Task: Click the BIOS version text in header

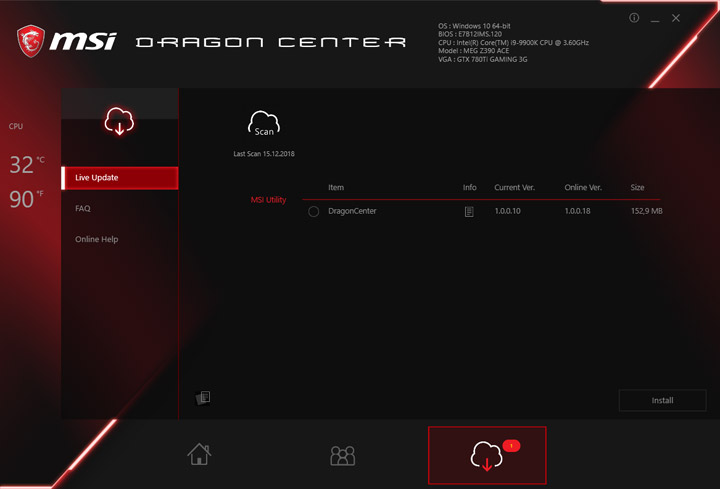Action: [470, 34]
